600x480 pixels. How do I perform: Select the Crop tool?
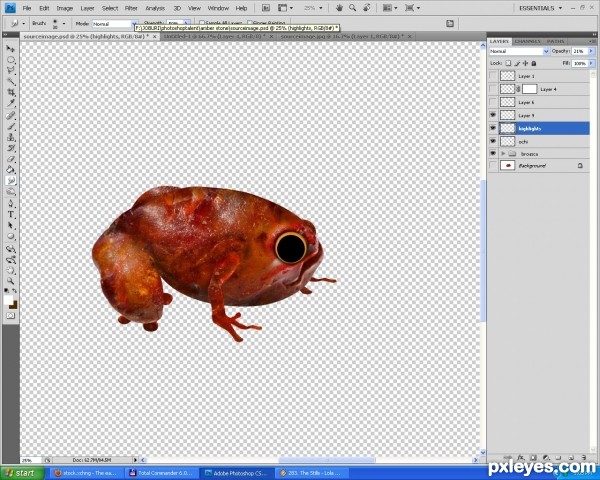[x=11, y=92]
